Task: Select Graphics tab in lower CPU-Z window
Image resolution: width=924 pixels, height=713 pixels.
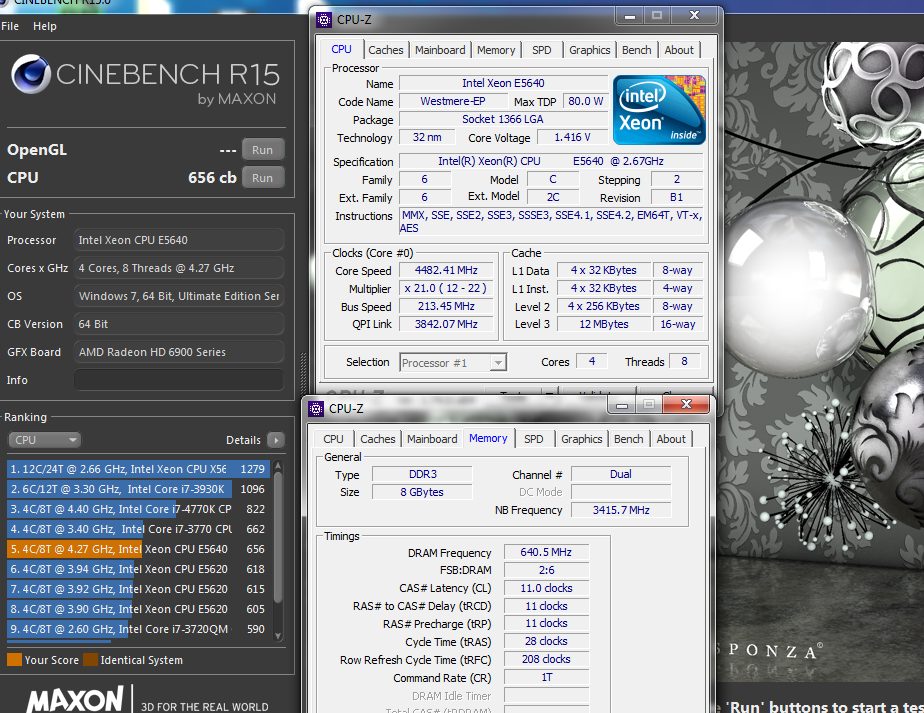Action: point(581,439)
